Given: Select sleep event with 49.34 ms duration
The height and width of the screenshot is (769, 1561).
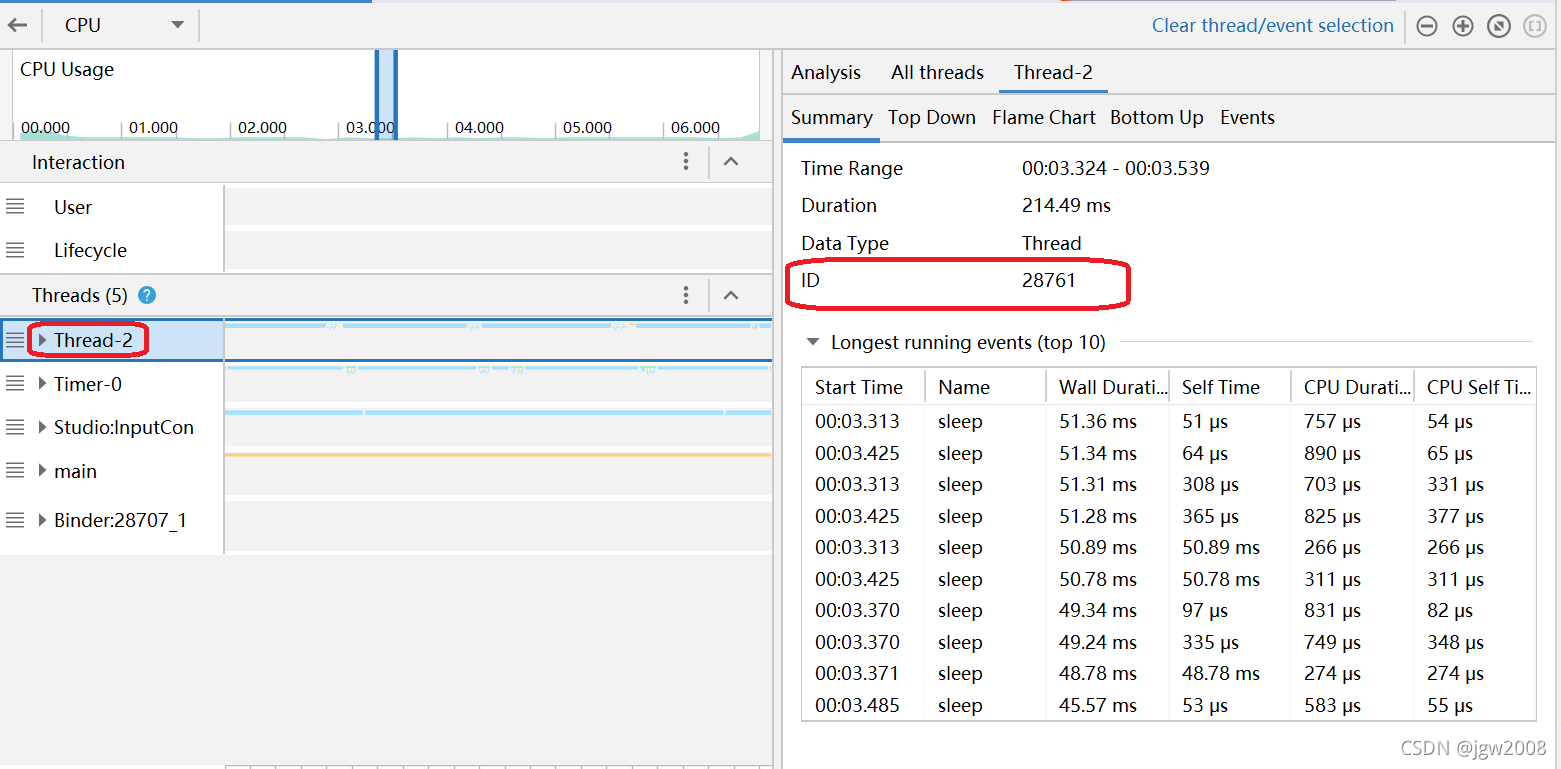Looking at the screenshot, I should tap(1169, 610).
